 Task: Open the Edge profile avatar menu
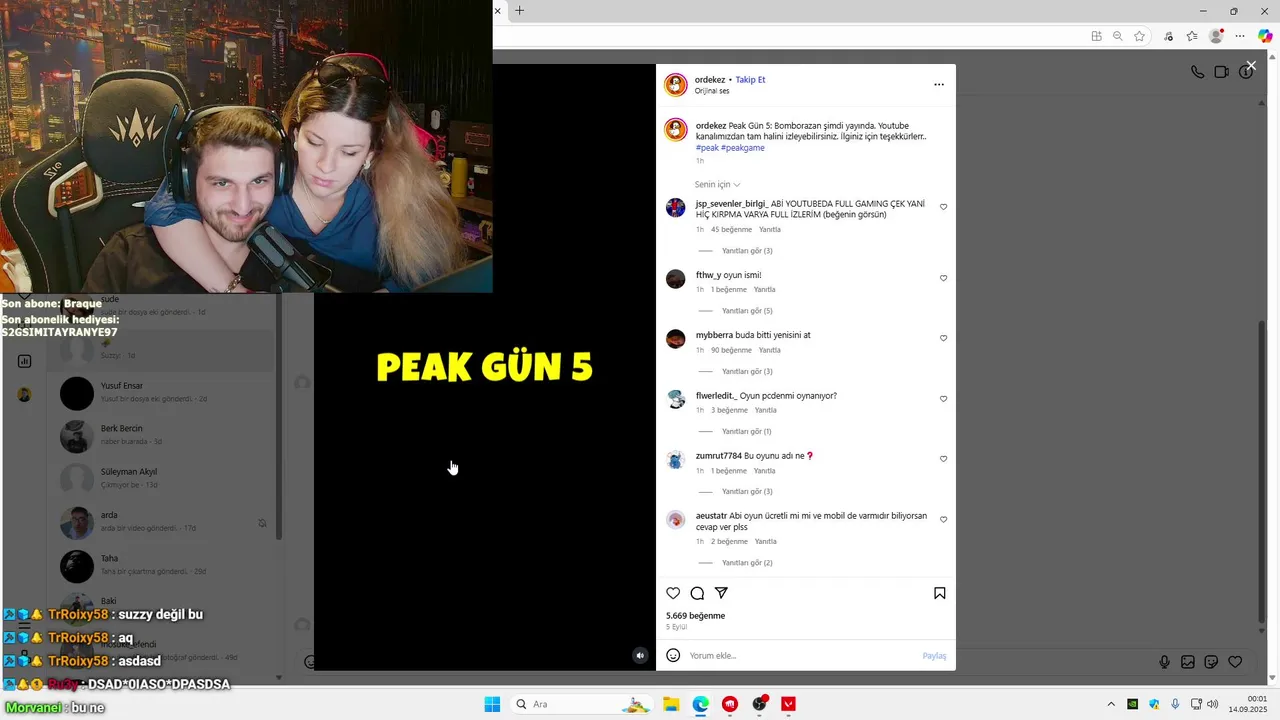pos(1216,36)
